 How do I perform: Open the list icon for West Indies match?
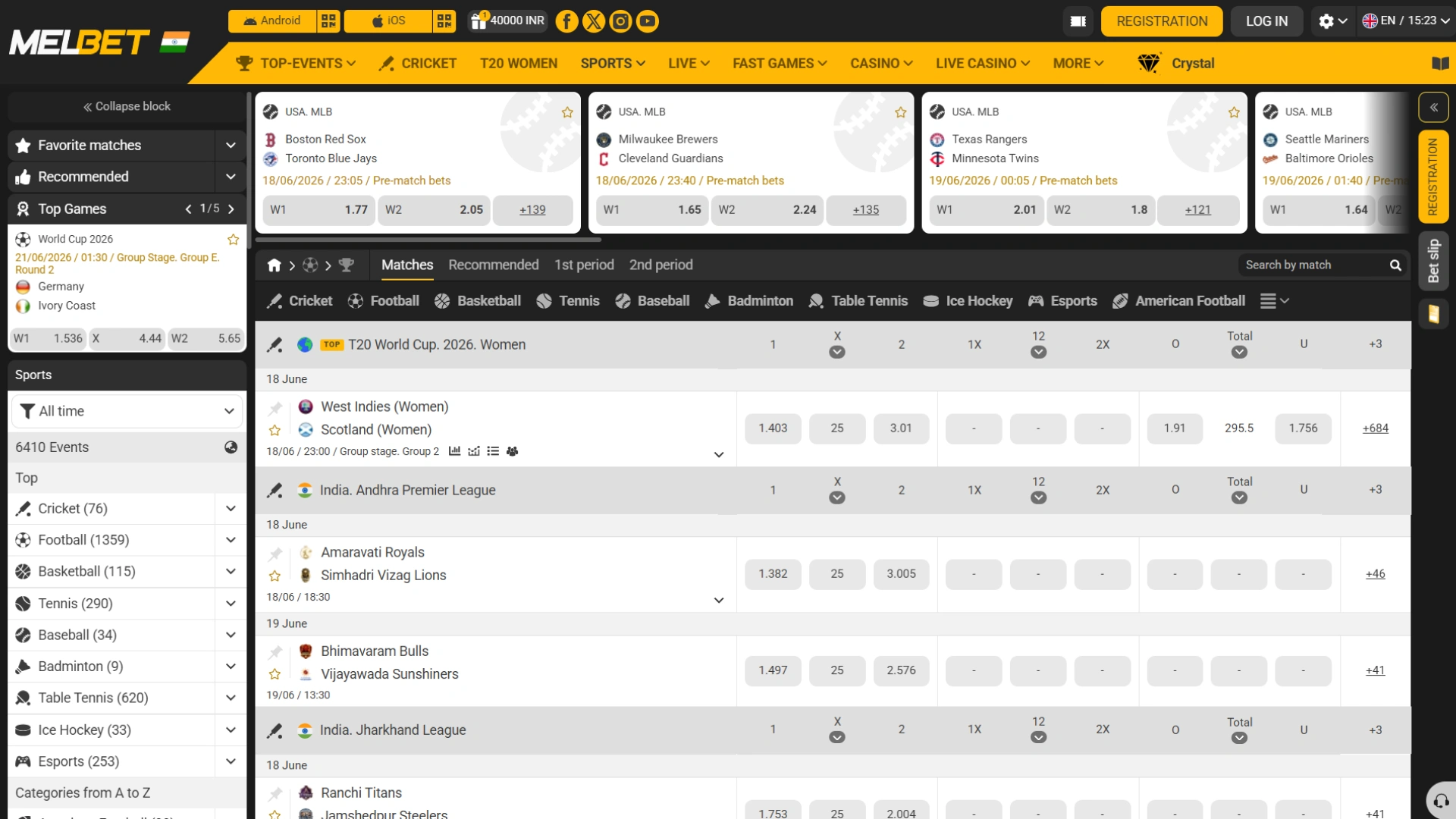click(493, 451)
